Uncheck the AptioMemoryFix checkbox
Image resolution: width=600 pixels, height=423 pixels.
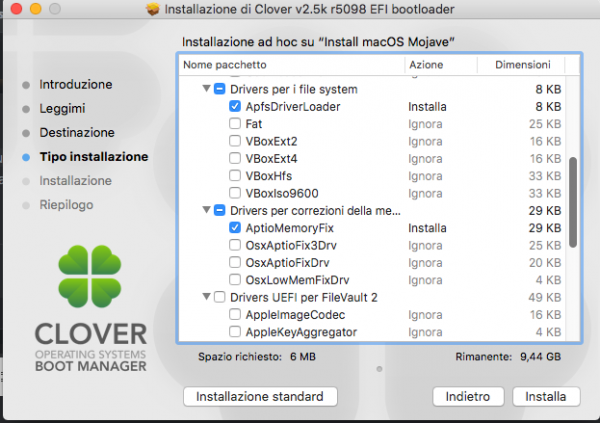click(235, 228)
